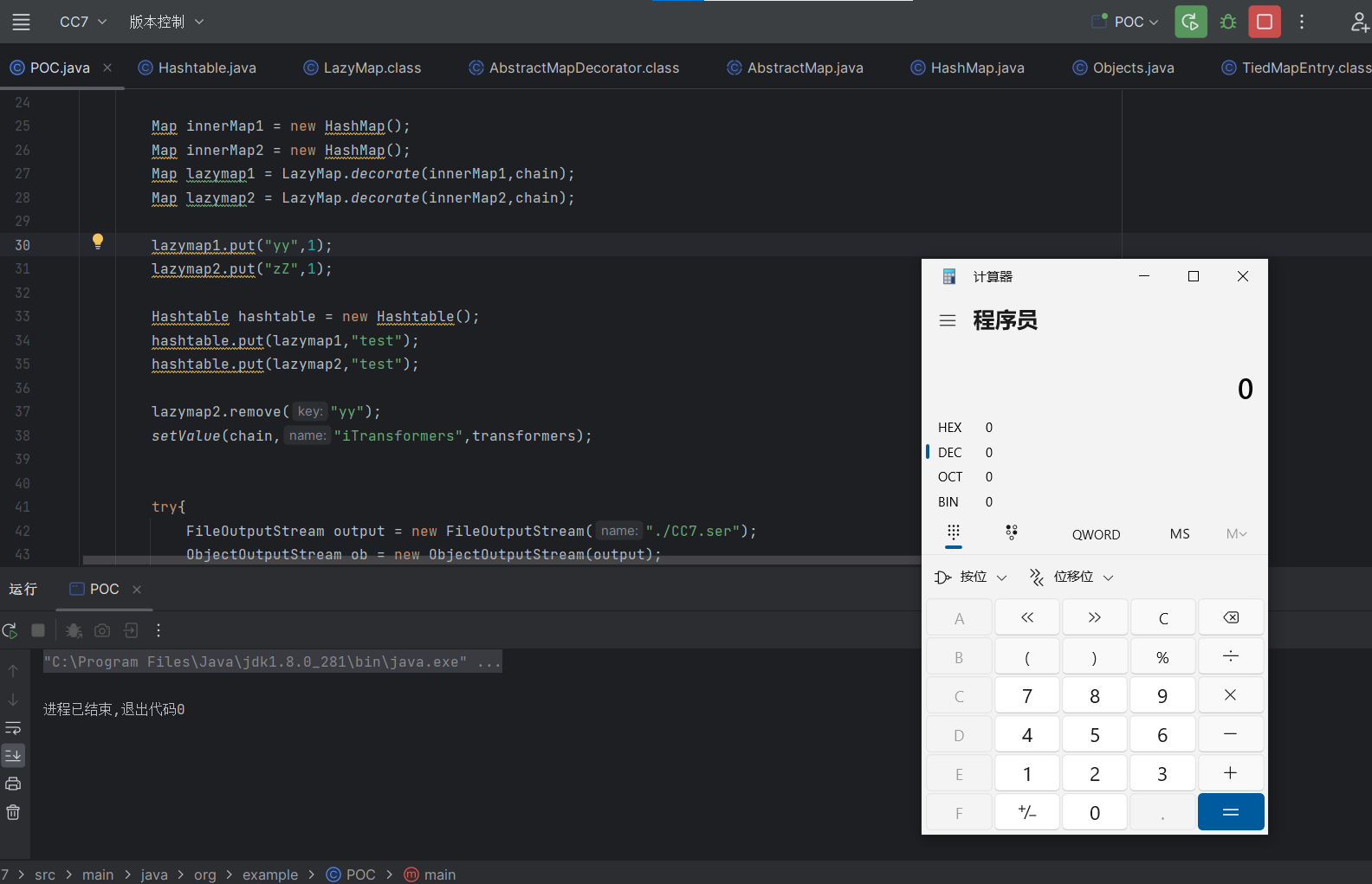Screen dimensions: 1372x884
Task: Switch to the Objects.java tab
Action: click(1123, 68)
